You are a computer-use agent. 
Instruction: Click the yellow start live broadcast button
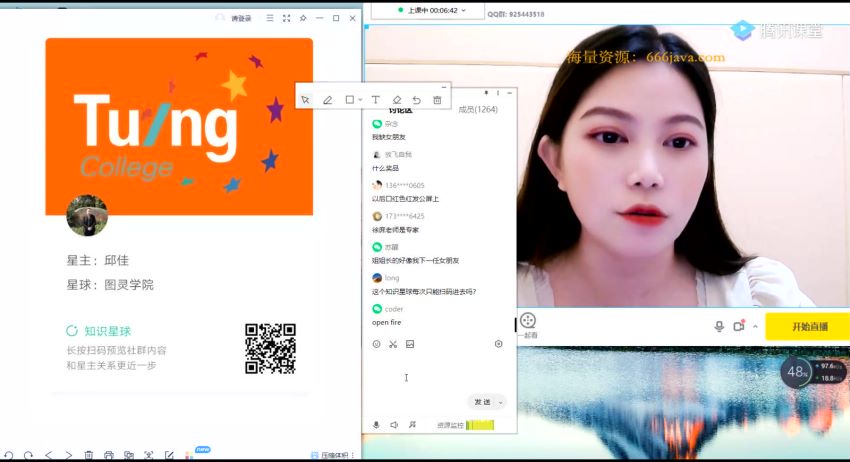tap(808, 326)
